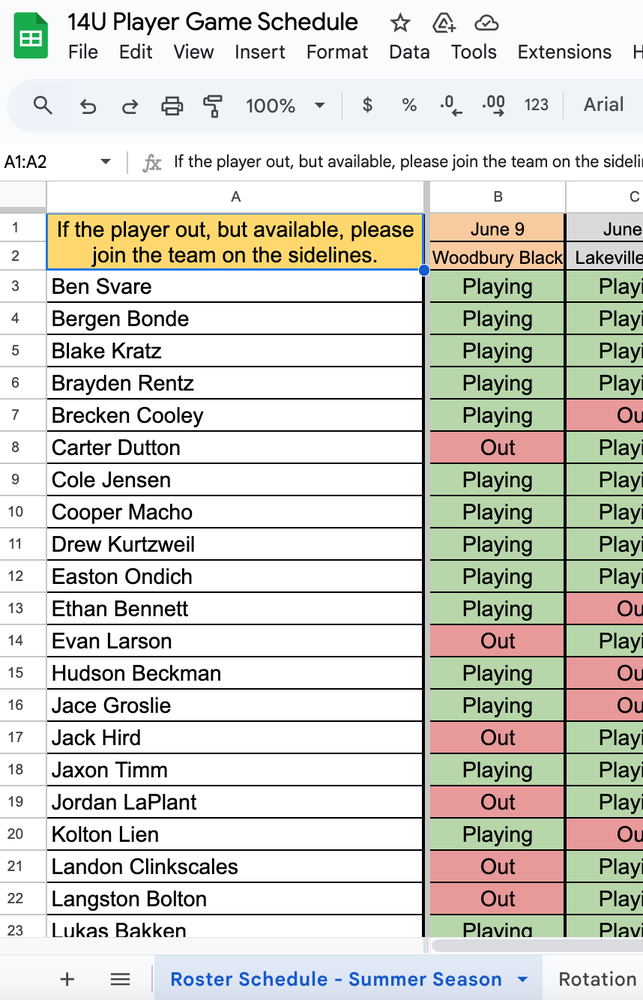Select the Ben Svare cell

click(235, 287)
